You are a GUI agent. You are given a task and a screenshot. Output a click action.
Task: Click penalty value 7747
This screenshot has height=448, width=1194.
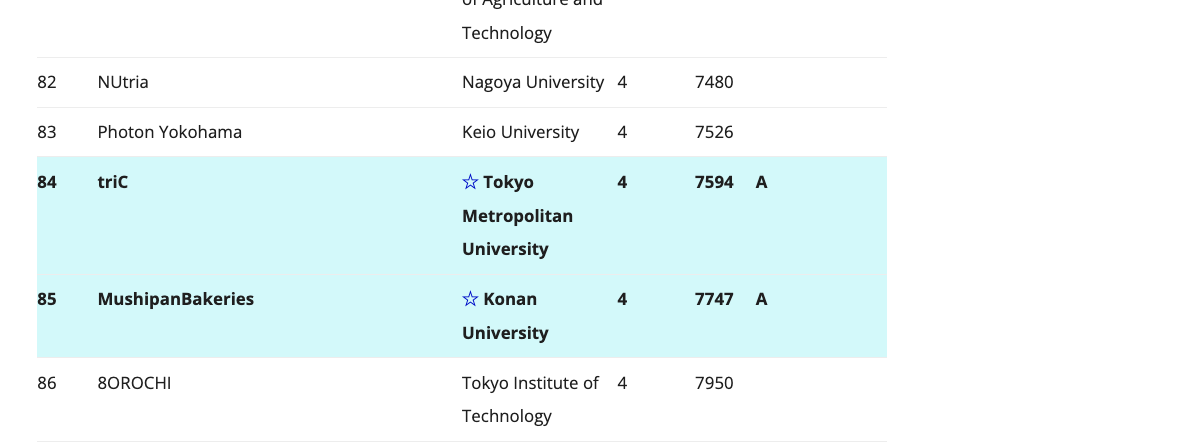(x=714, y=299)
